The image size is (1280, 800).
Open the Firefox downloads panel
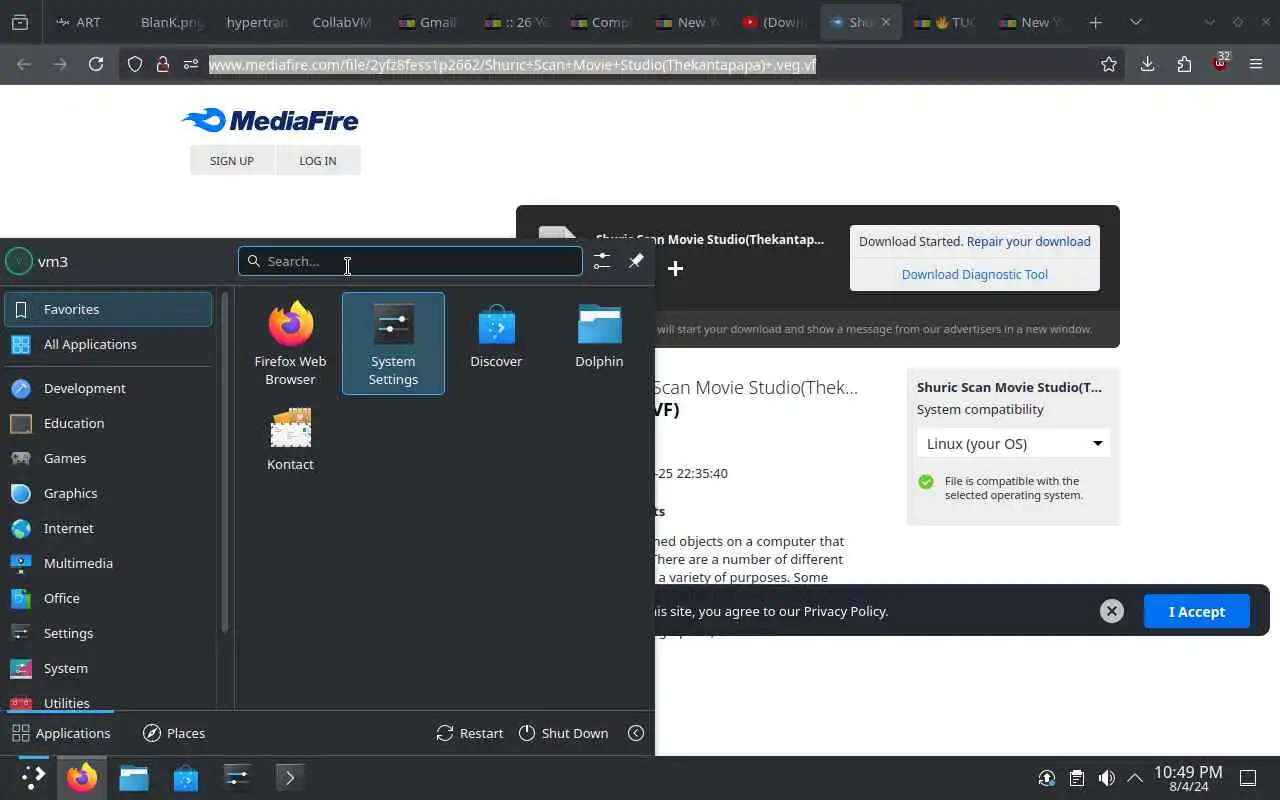point(1147,64)
